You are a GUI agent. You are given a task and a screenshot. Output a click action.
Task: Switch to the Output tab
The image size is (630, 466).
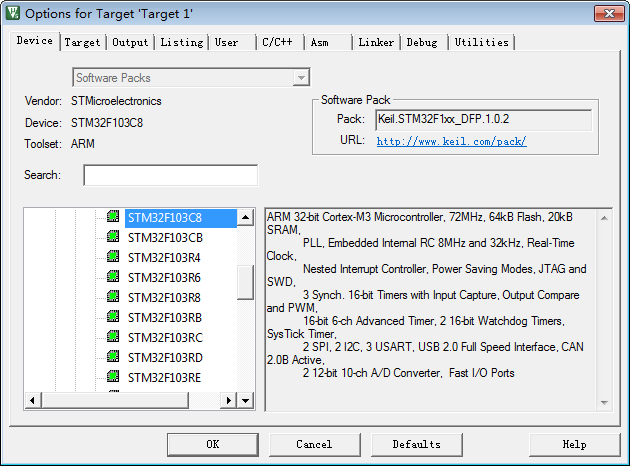130,43
